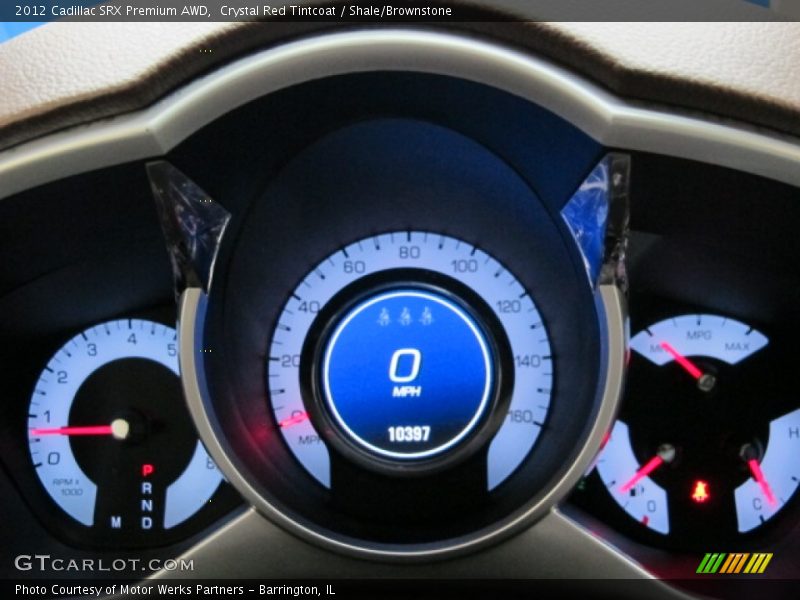Click the H hot mark on temperature gauge
The height and width of the screenshot is (600, 800).
point(793,433)
